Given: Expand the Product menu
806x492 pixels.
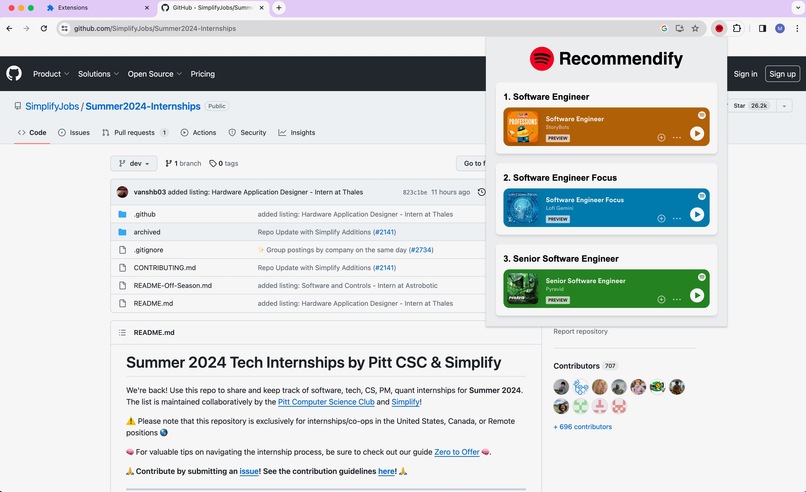Looking at the screenshot, I should pos(51,74).
